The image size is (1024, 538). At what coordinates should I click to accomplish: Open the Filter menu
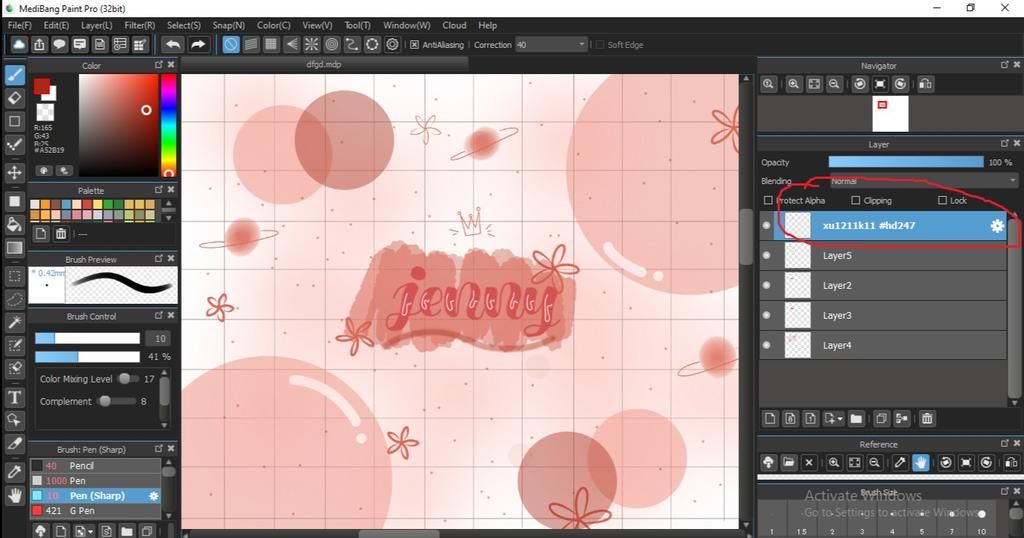pyautogui.click(x=140, y=25)
